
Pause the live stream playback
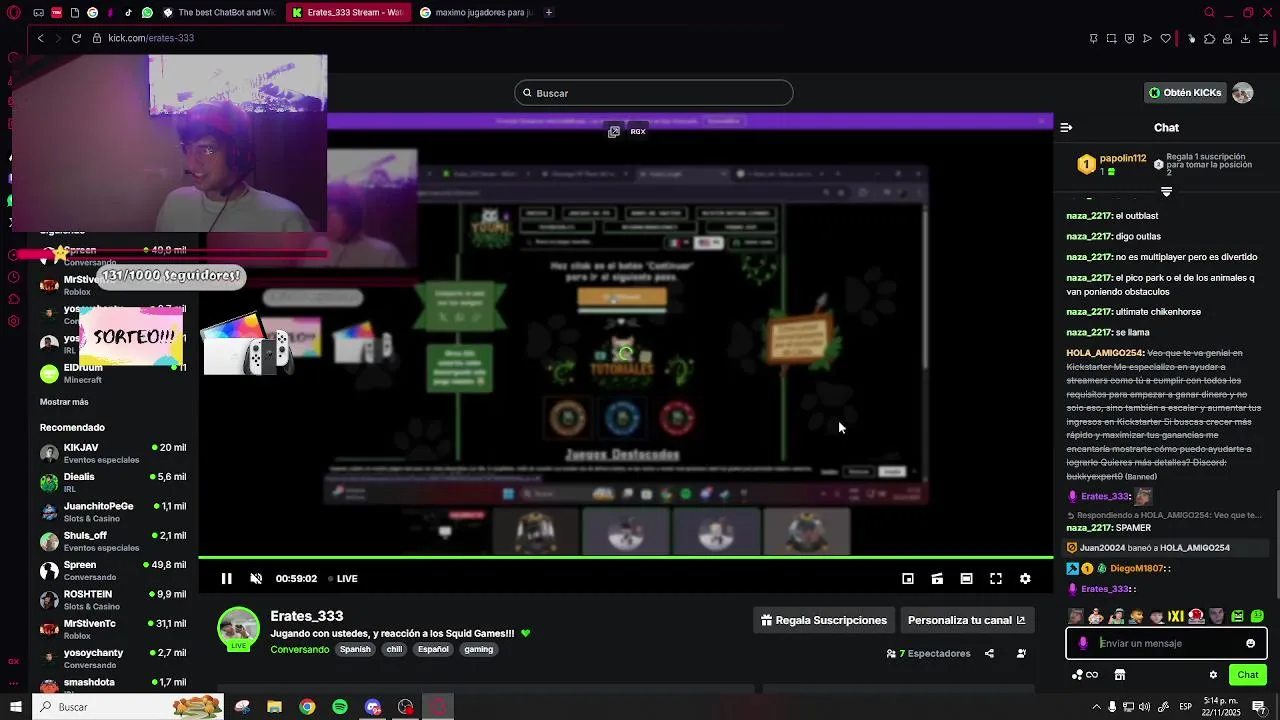(x=227, y=578)
